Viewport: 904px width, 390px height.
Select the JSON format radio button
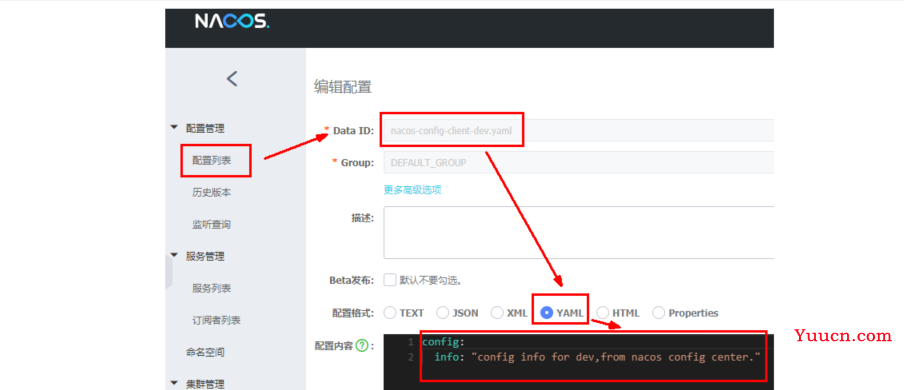tap(443, 313)
